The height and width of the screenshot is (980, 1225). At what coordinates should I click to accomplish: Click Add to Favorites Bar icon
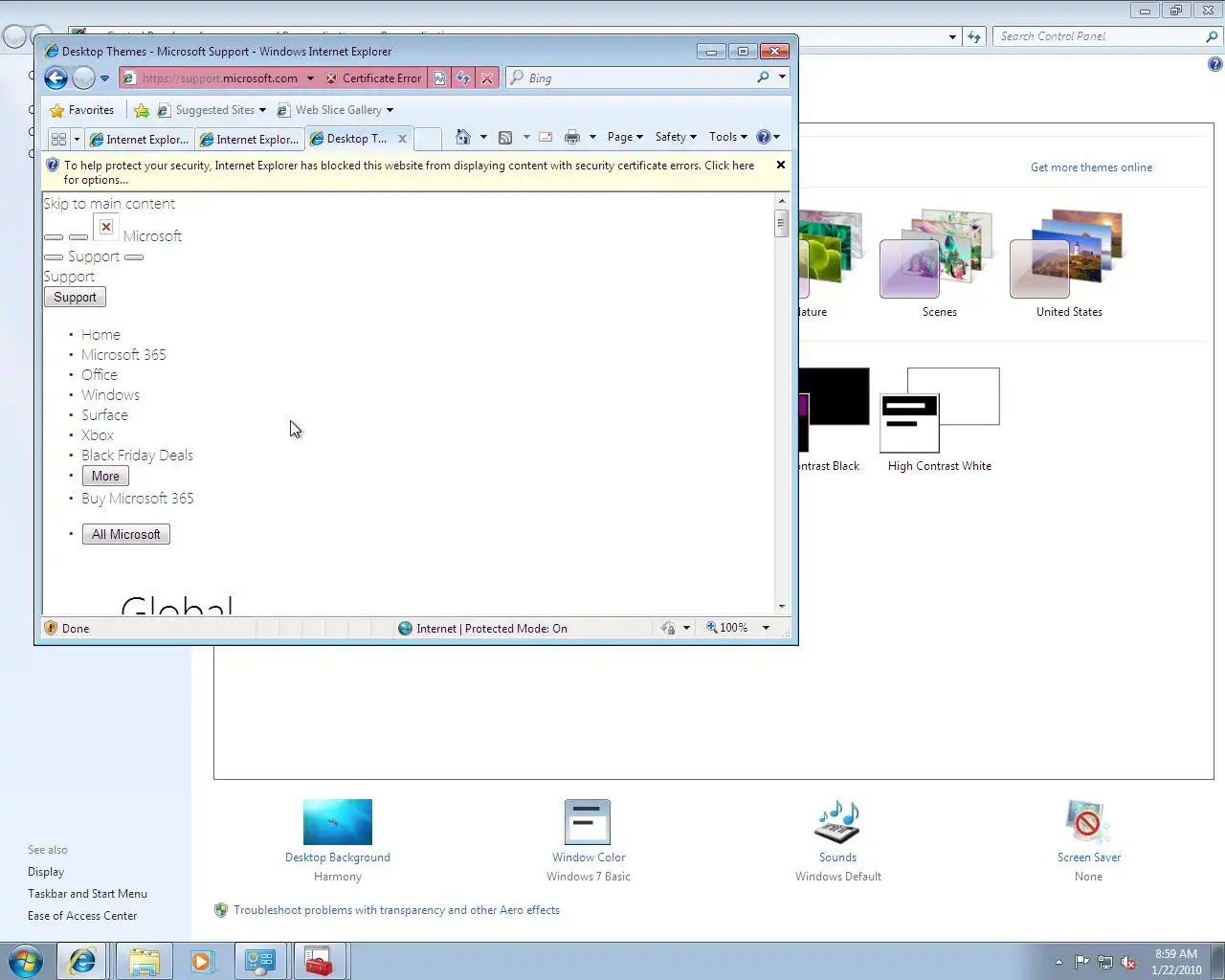click(x=142, y=110)
